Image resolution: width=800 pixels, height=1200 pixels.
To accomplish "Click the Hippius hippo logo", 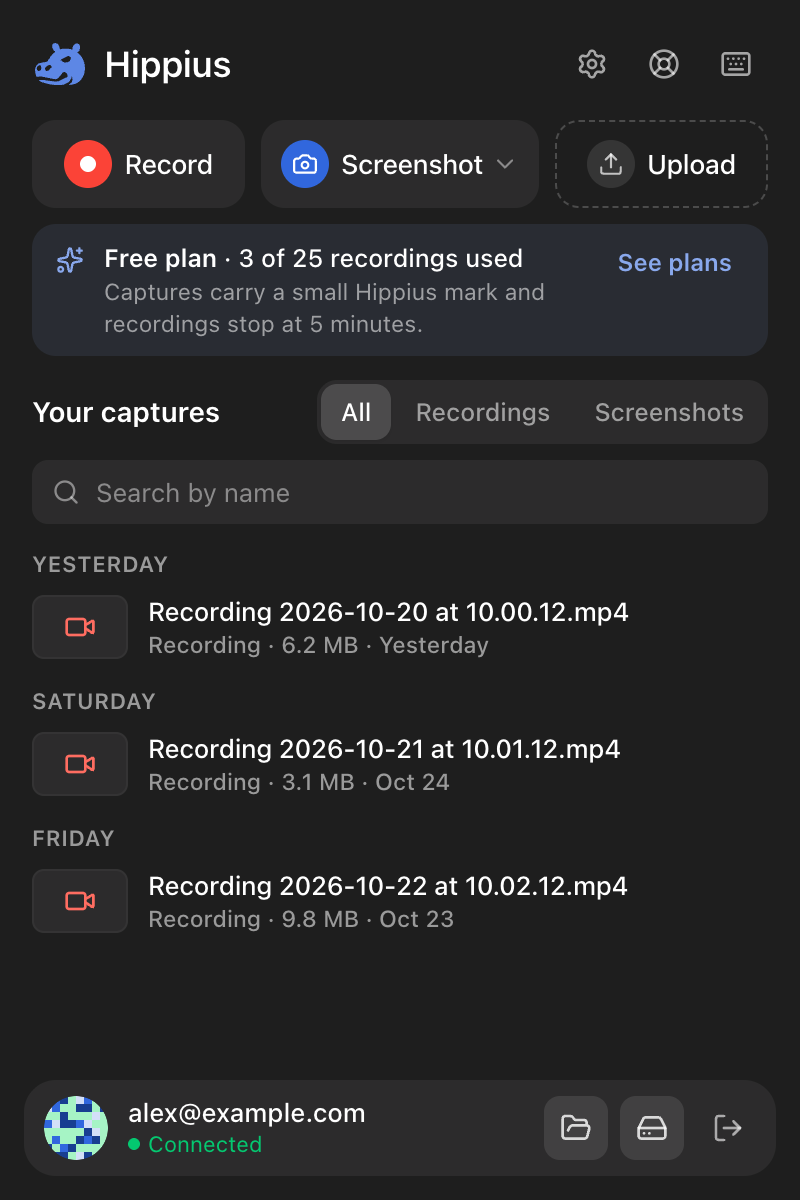I will click(x=60, y=65).
